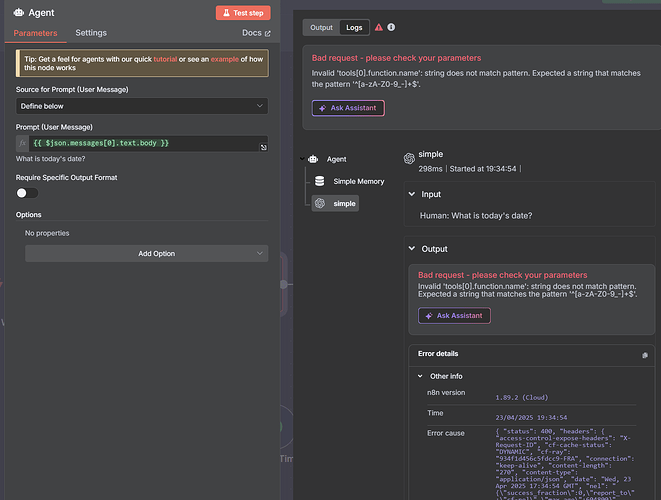
Task: Click the Test step button
Action: (x=243, y=13)
